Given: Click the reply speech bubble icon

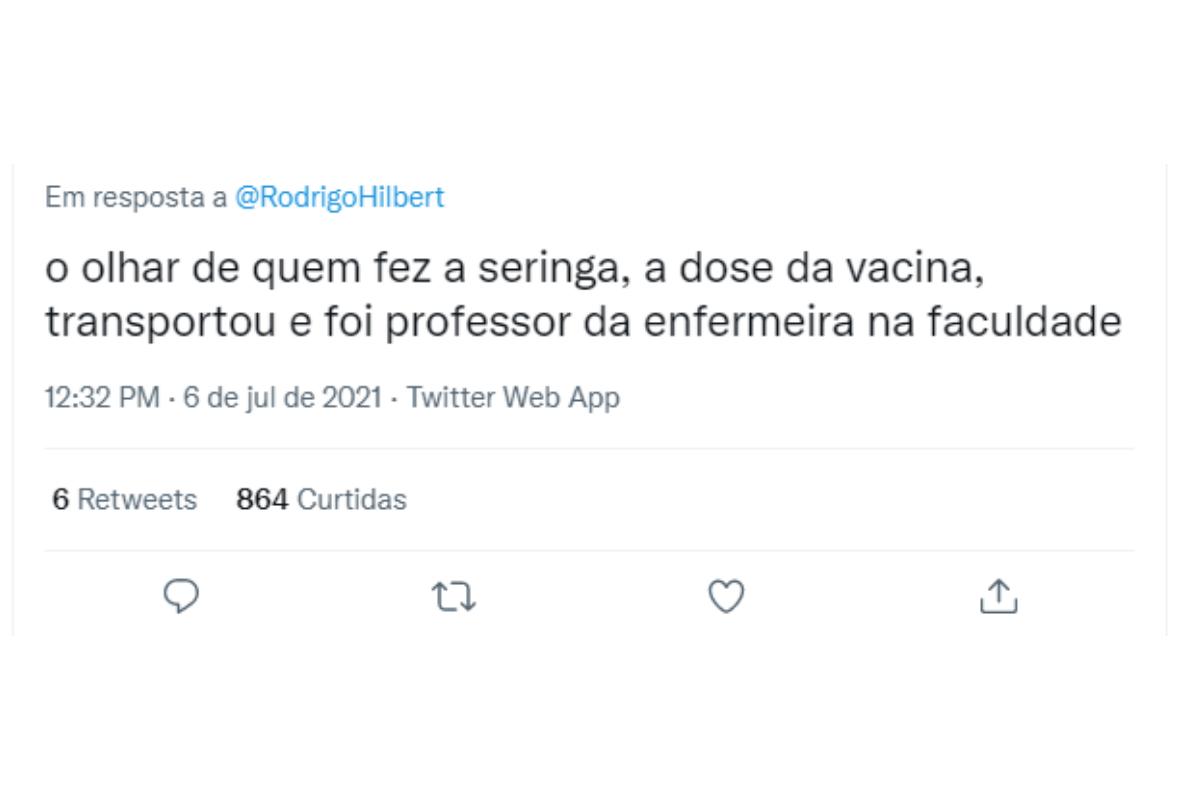Looking at the screenshot, I should (181, 597).
